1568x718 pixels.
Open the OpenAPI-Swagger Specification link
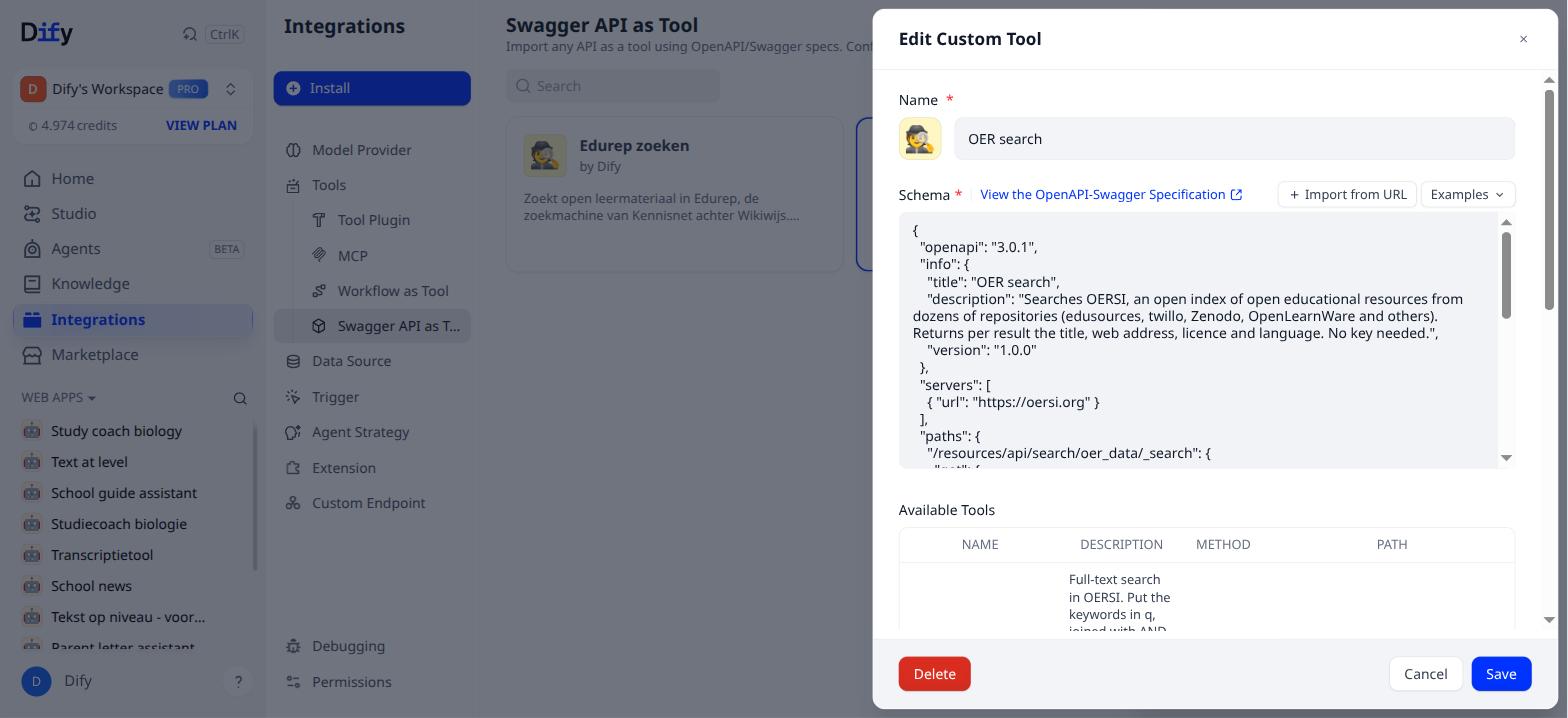coord(1111,194)
